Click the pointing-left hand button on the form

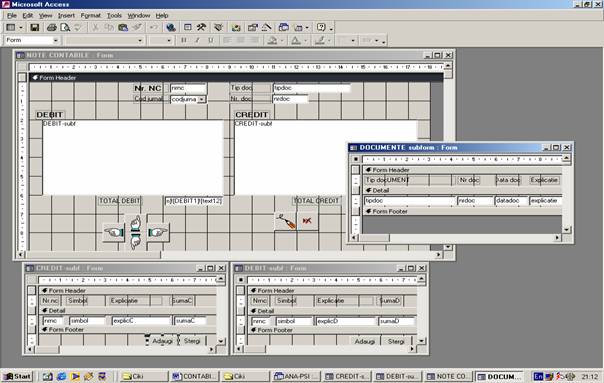114,232
